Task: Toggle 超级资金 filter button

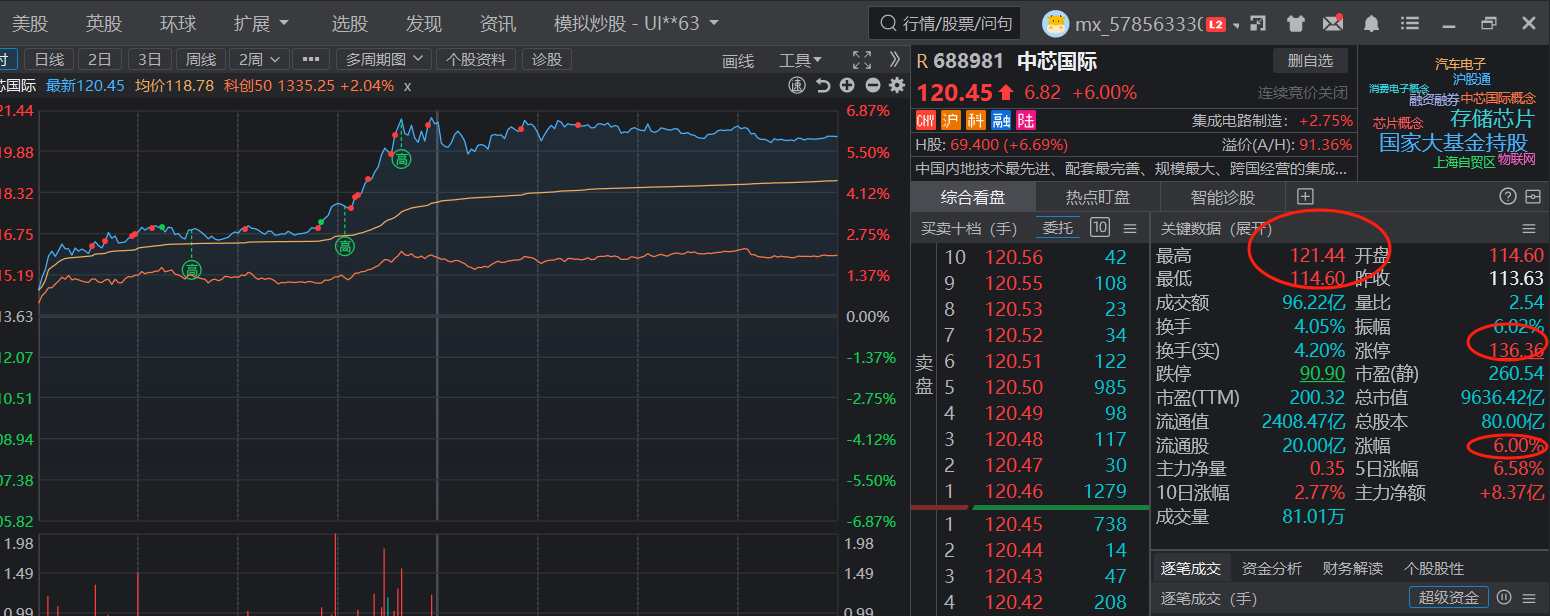Action: [1449, 597]
